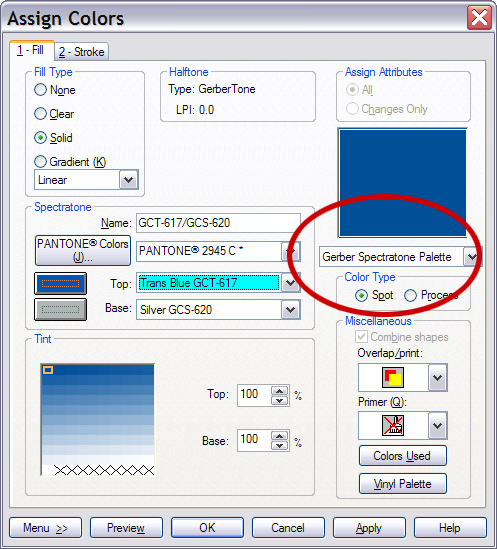Image resolution: width=497 pixels, height=549 pixels.
Task: Decrease Base tint percentage with down arrow
Action: [279, 445]
